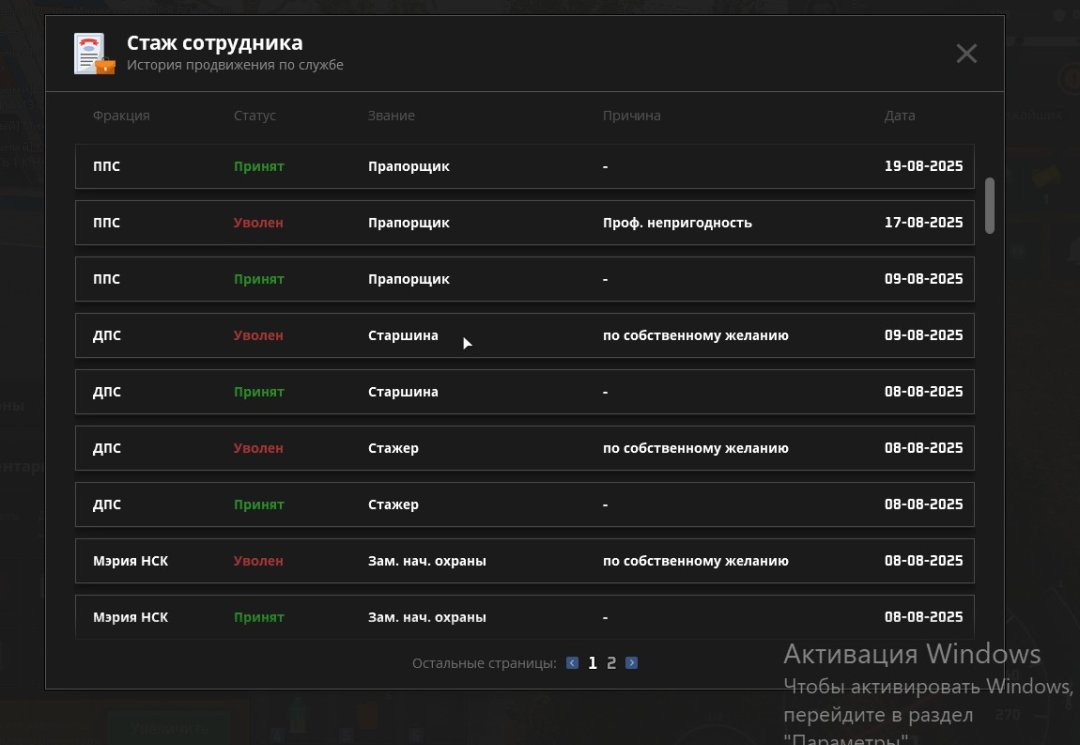Click the table's vertical scrollbar thumb

click(x=990, y=206)
